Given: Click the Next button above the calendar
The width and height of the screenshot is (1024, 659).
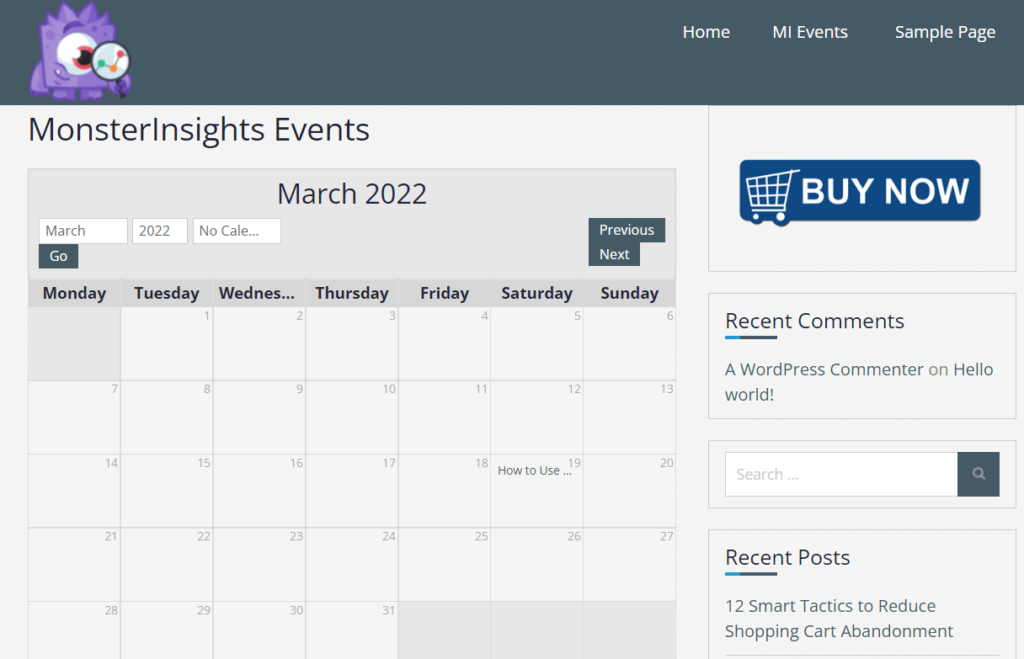Looking at the screenshot, I should click(x=614, y=253).
